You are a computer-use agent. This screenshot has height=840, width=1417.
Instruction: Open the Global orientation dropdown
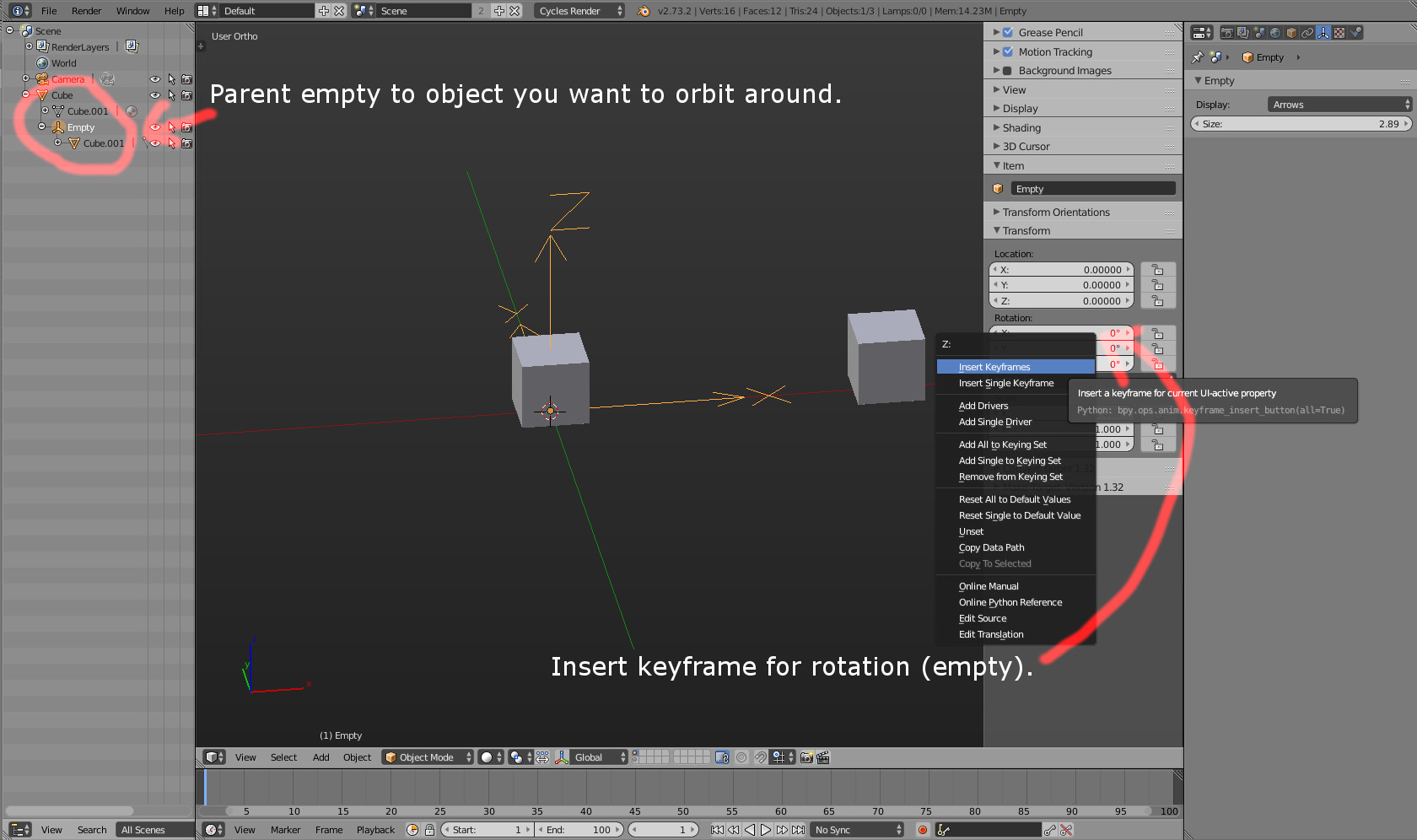click(x=600, y=757)
